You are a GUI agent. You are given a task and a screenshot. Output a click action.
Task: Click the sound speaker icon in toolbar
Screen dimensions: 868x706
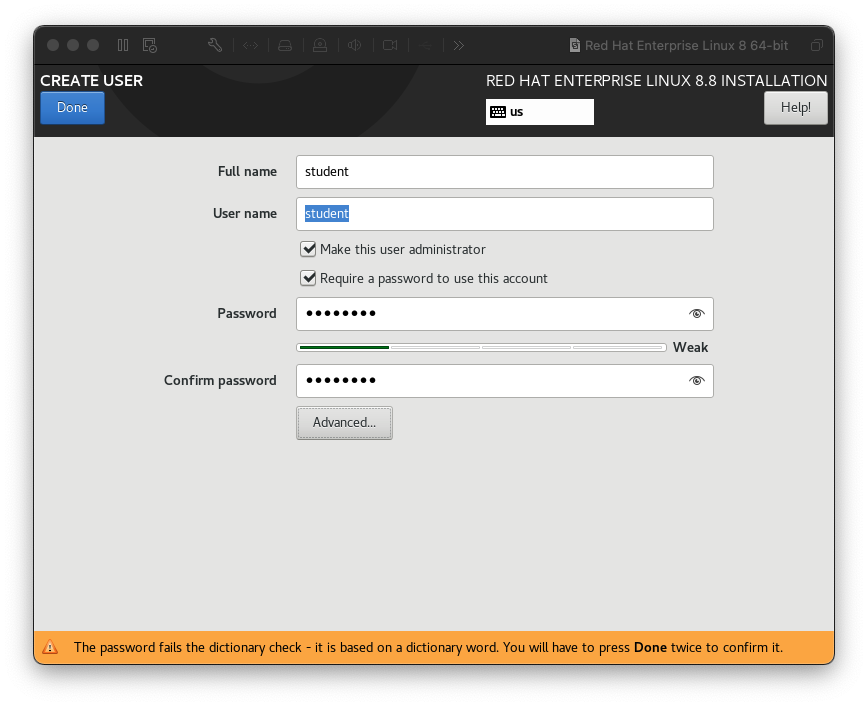(x=355, y=45)
